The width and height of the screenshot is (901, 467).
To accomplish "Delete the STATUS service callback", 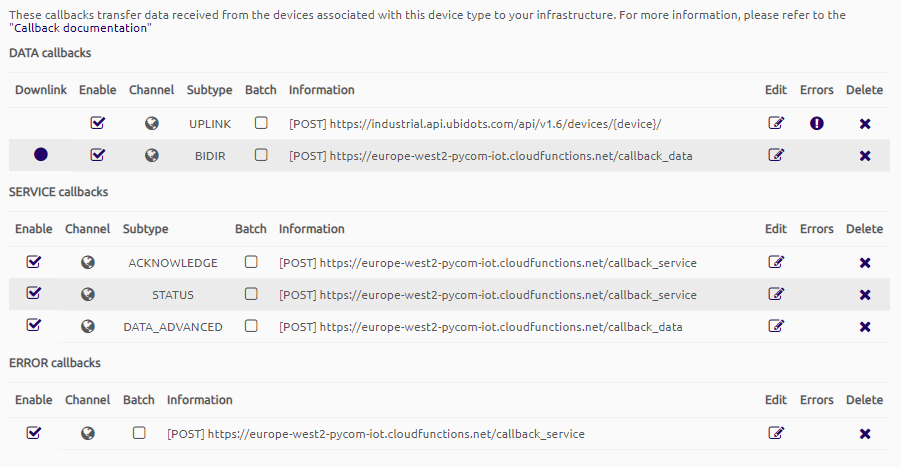I will click(x=865, y=295).
